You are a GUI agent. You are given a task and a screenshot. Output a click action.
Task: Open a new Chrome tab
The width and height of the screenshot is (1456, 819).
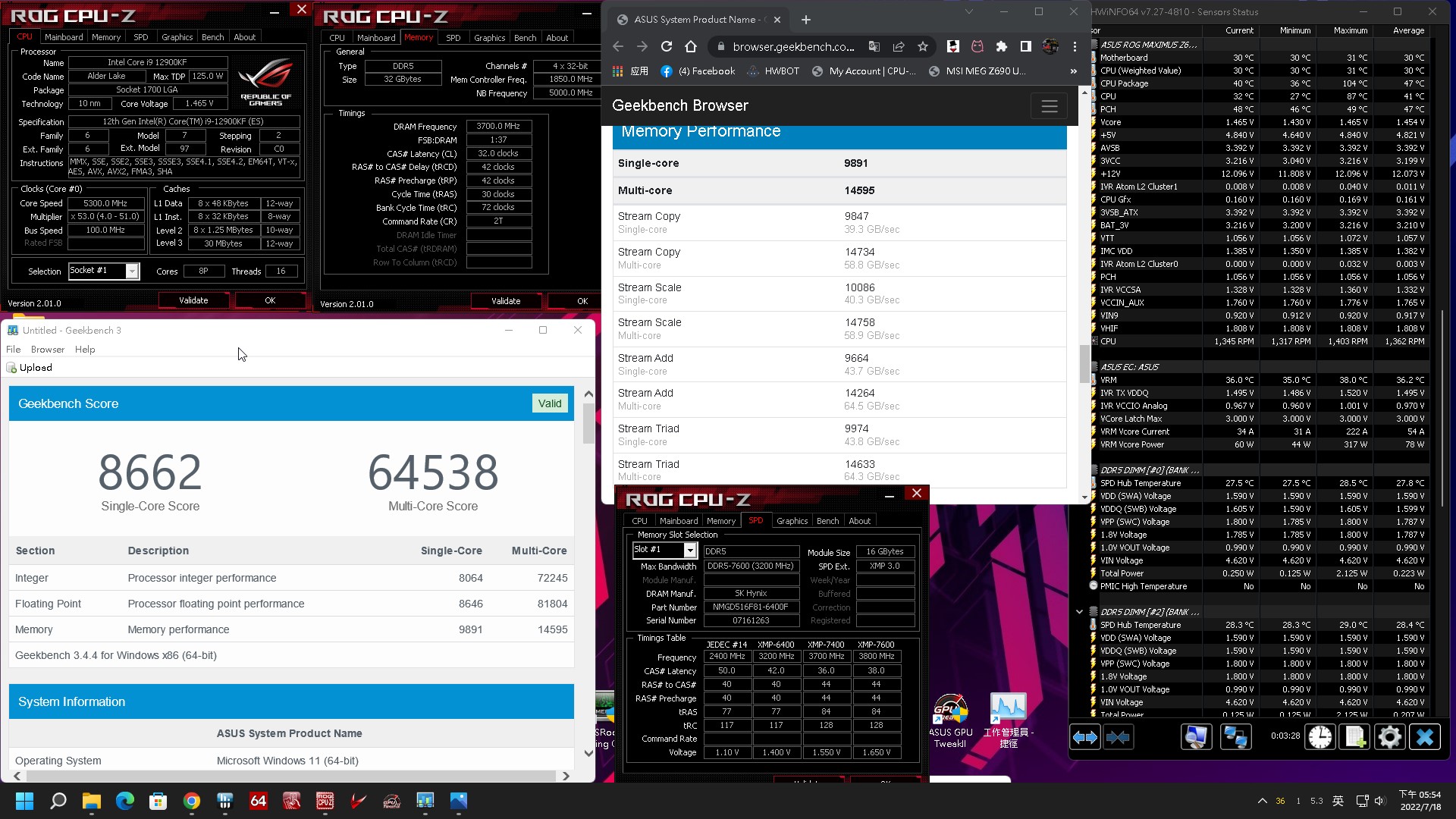click(x=806, y=20)
